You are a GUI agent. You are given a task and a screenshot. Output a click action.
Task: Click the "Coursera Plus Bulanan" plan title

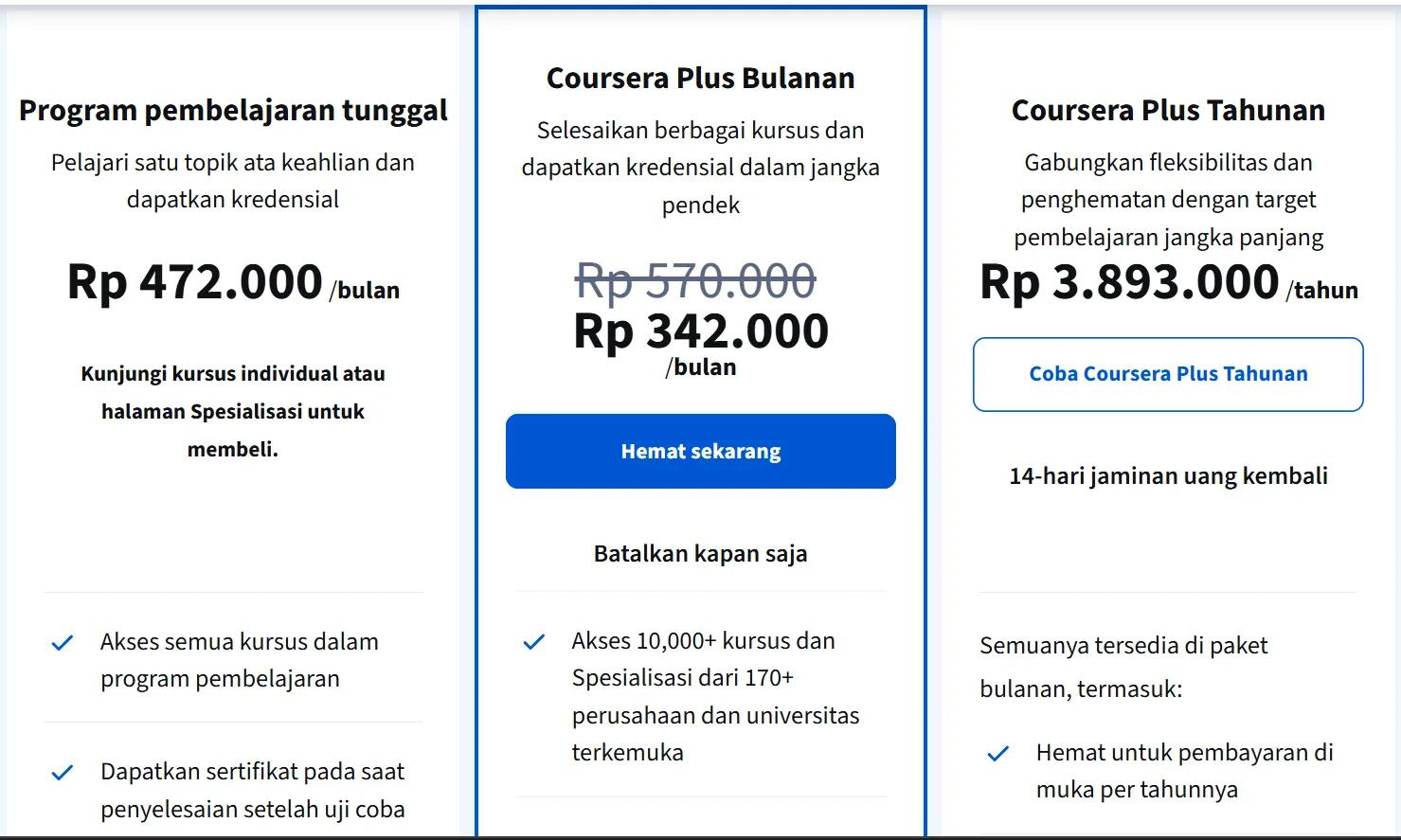pyautogui.click(x=700, y=79)
